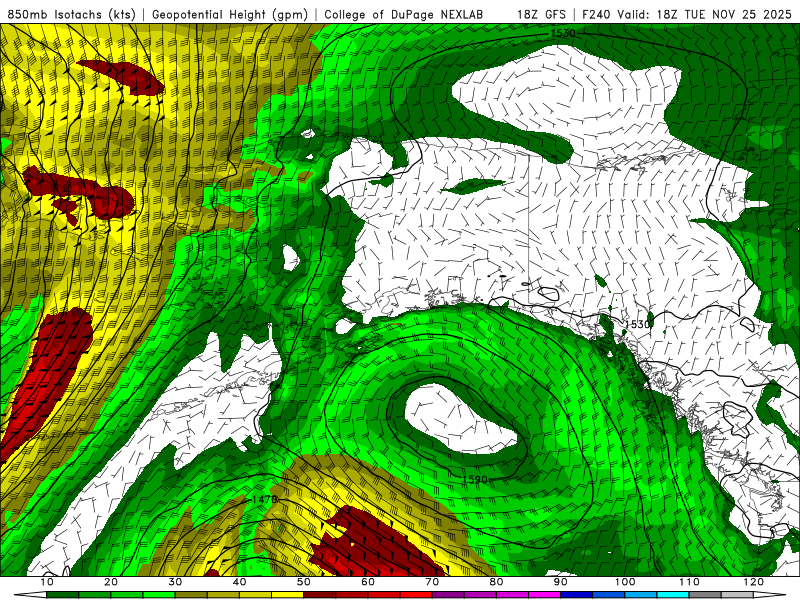The image size is (800, 600).
Task: Click the 1530 contour label at the map top
Action: coord(563,34)
